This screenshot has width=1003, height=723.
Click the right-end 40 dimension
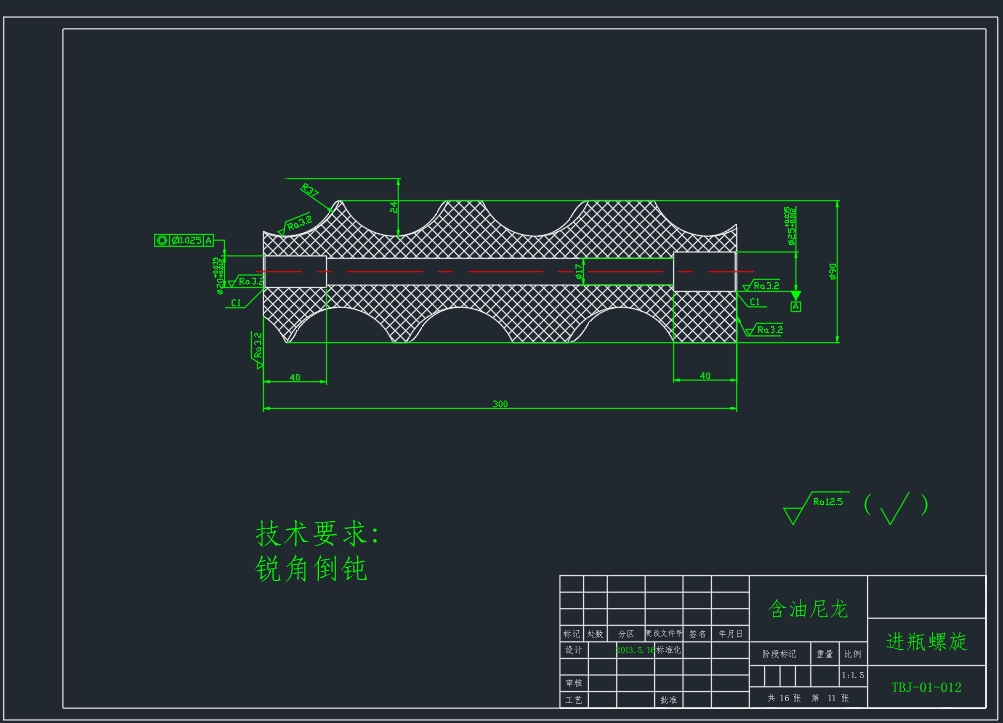(x=705, y=376)
